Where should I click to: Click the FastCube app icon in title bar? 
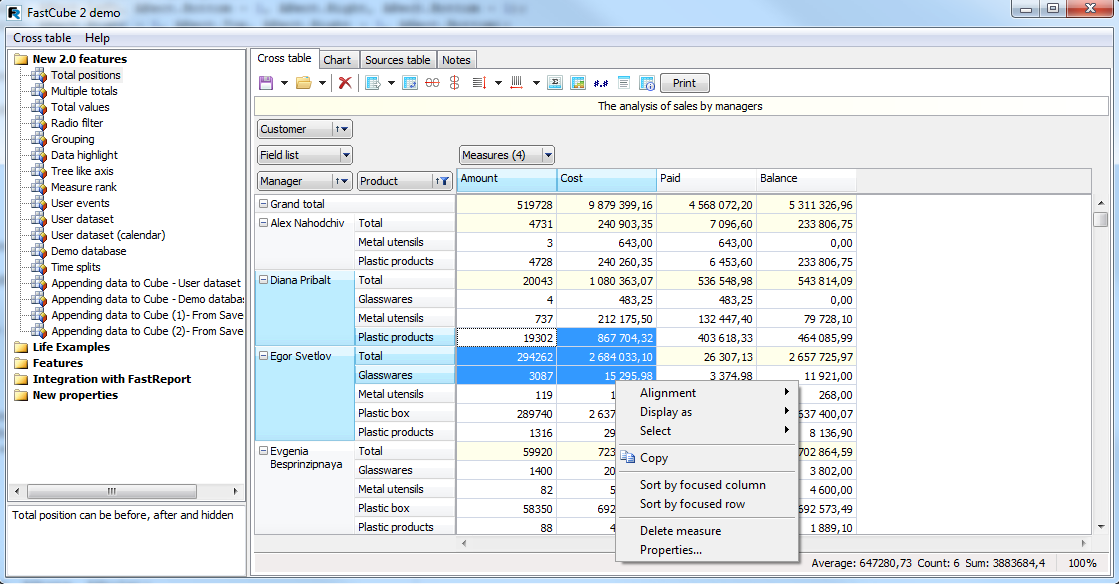[14, 13]
